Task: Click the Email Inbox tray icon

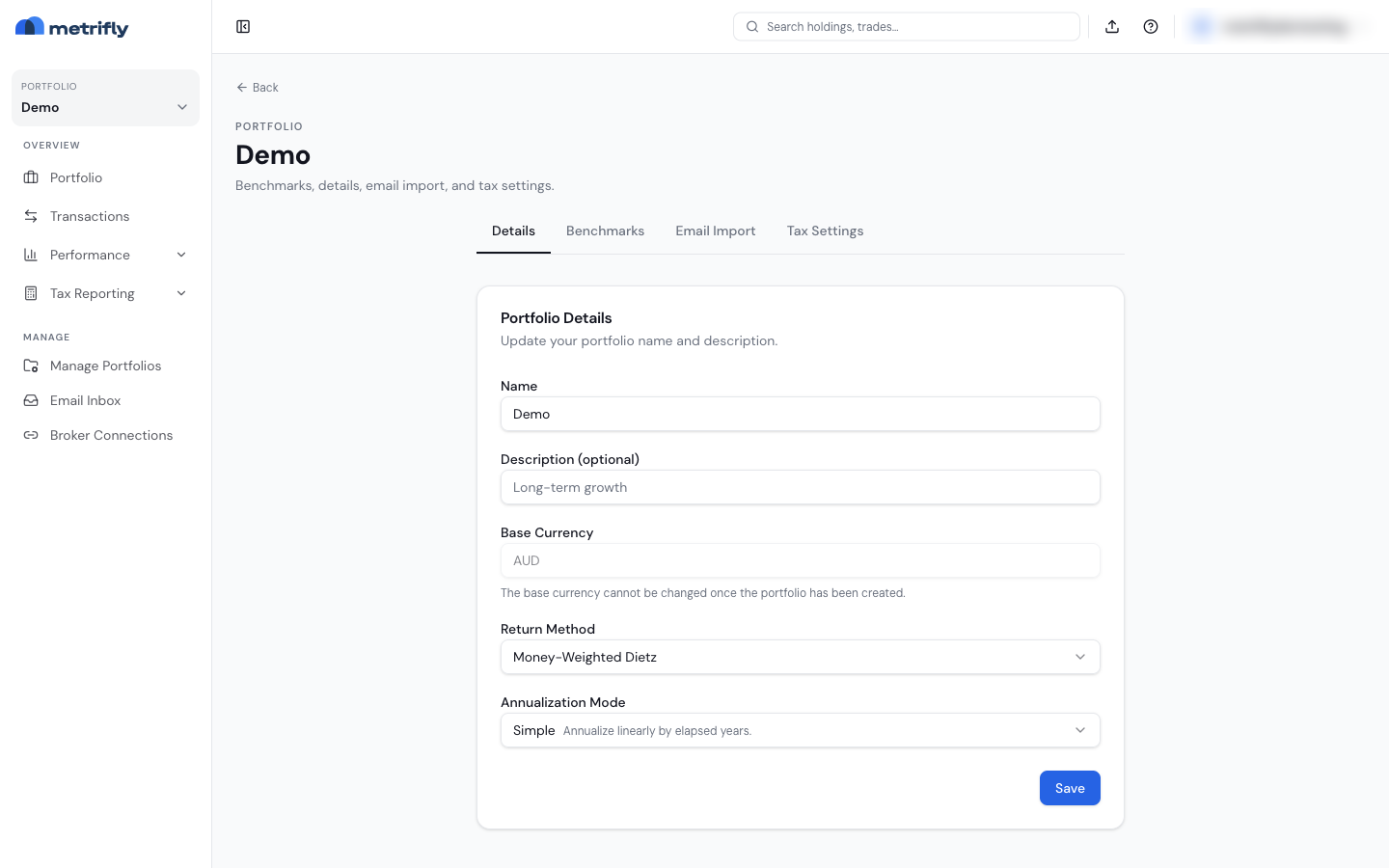Action: point(31,400)
